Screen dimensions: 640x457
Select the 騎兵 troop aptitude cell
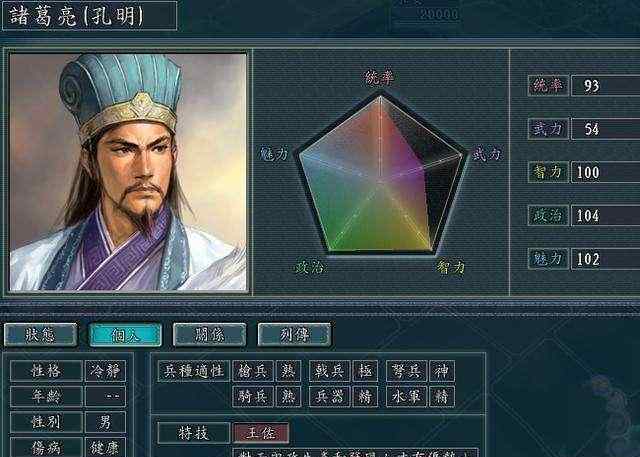tap(253, 397)
